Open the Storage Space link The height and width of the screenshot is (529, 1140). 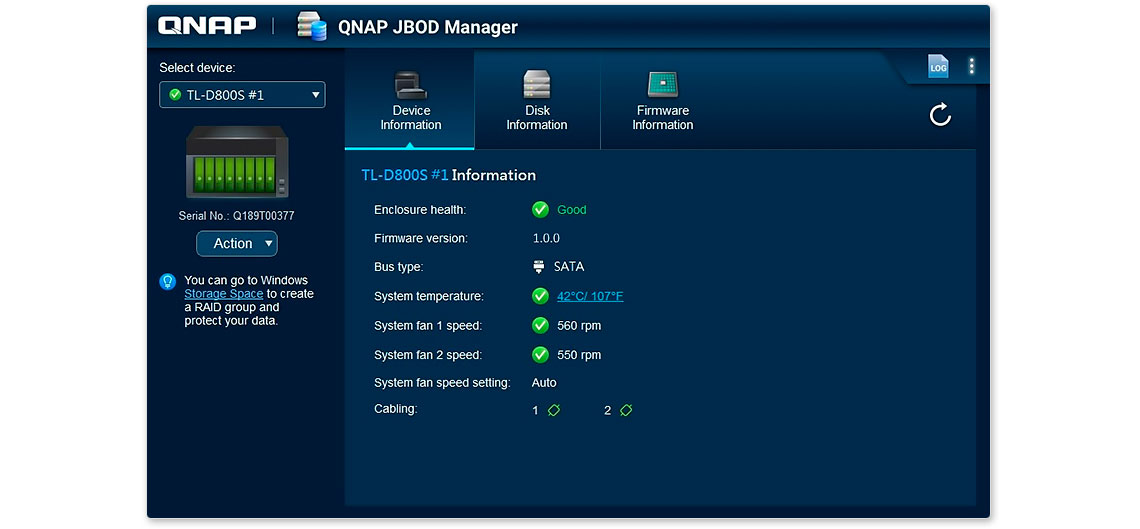[223, 294]
